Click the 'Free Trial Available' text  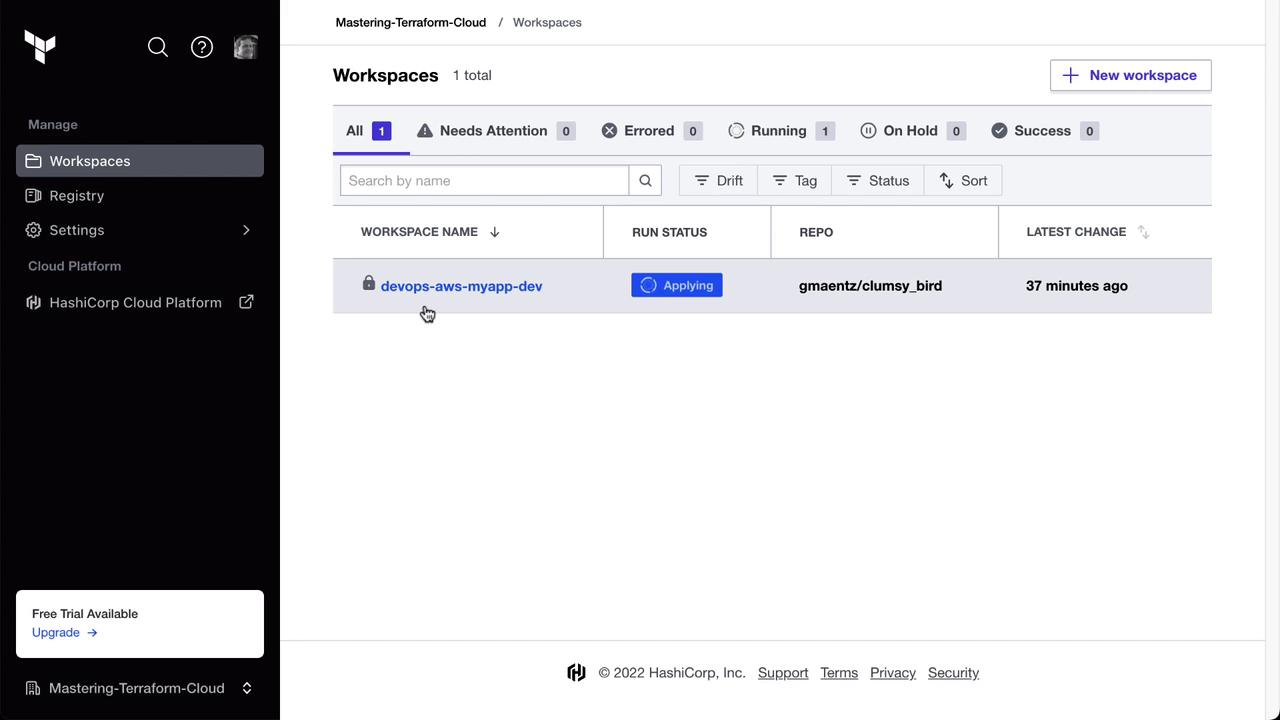85,614
